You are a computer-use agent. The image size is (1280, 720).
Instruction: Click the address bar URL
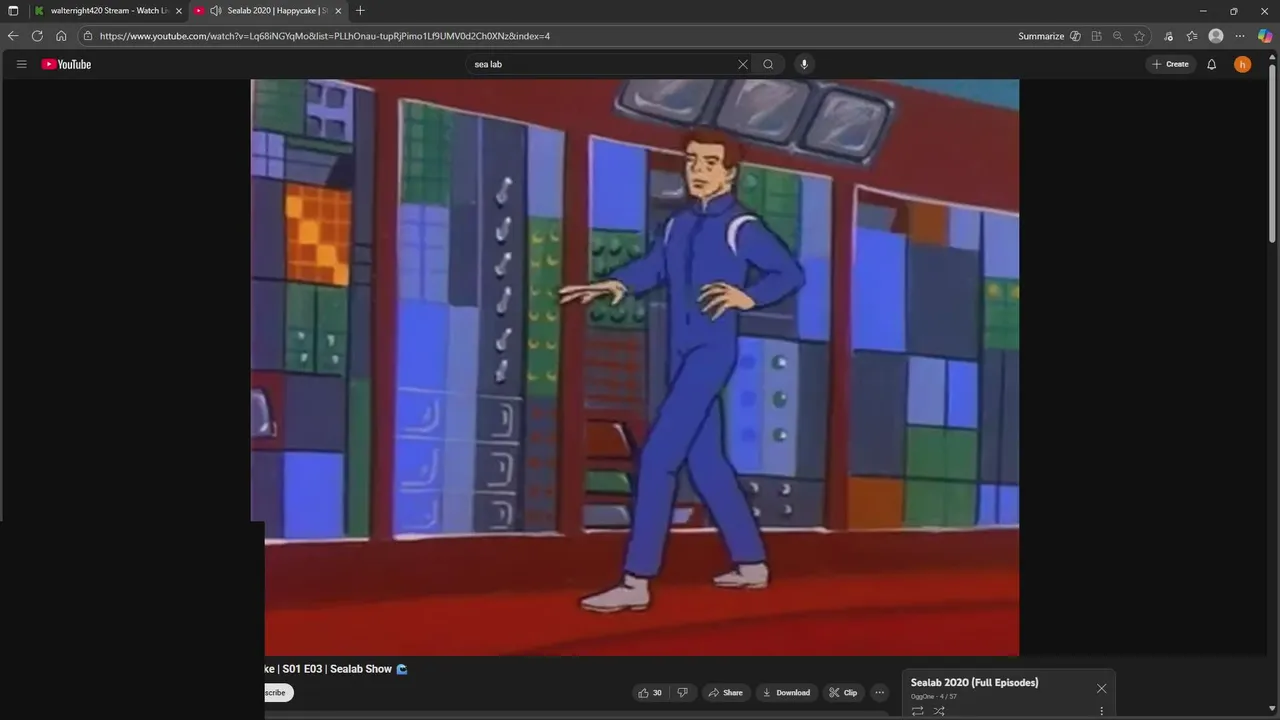pyautogui.click(x=325, y=36)
